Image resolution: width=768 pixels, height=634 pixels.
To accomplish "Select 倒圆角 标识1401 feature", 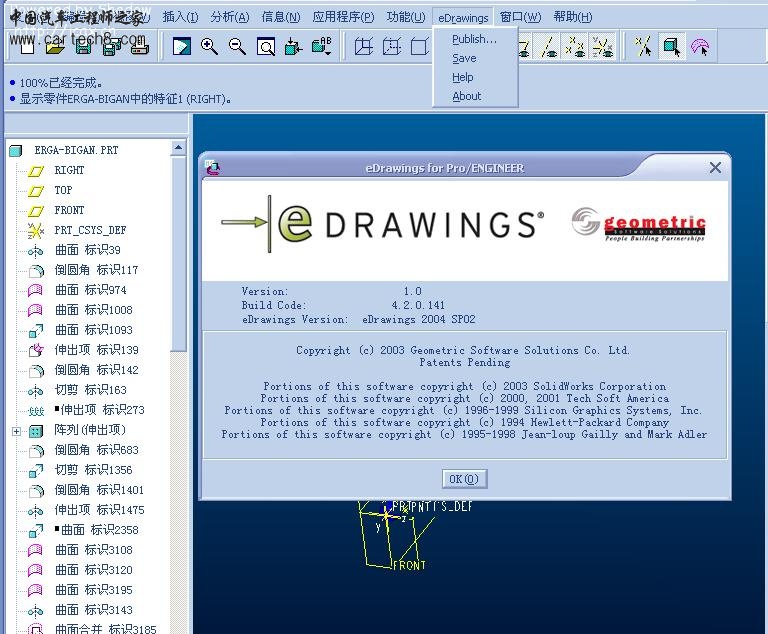I will [x=99, y=490].
